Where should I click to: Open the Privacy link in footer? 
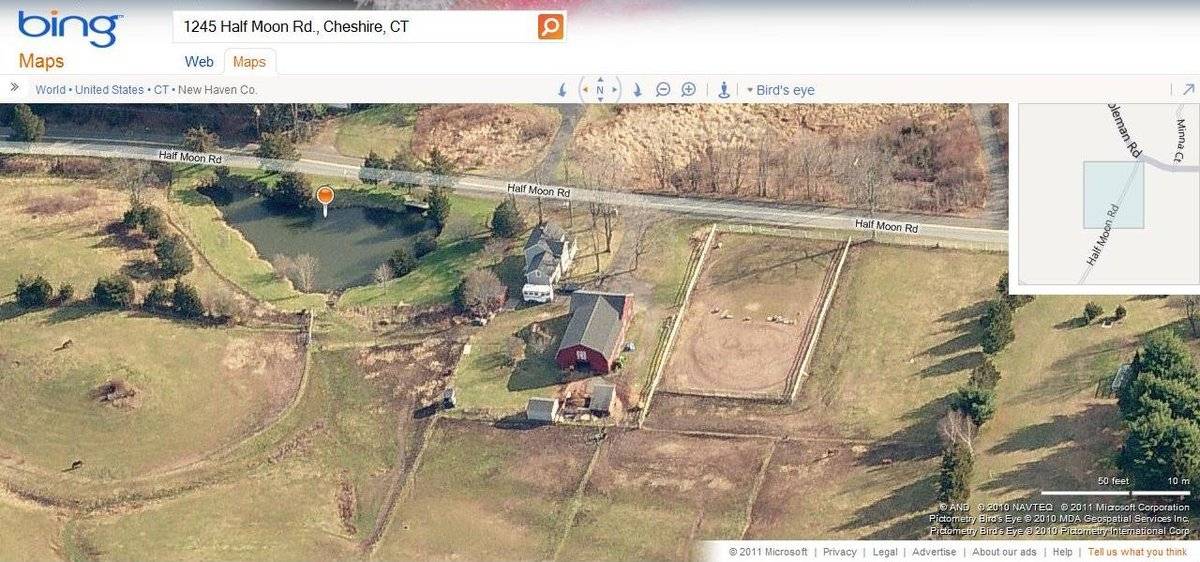click(840, 552)
